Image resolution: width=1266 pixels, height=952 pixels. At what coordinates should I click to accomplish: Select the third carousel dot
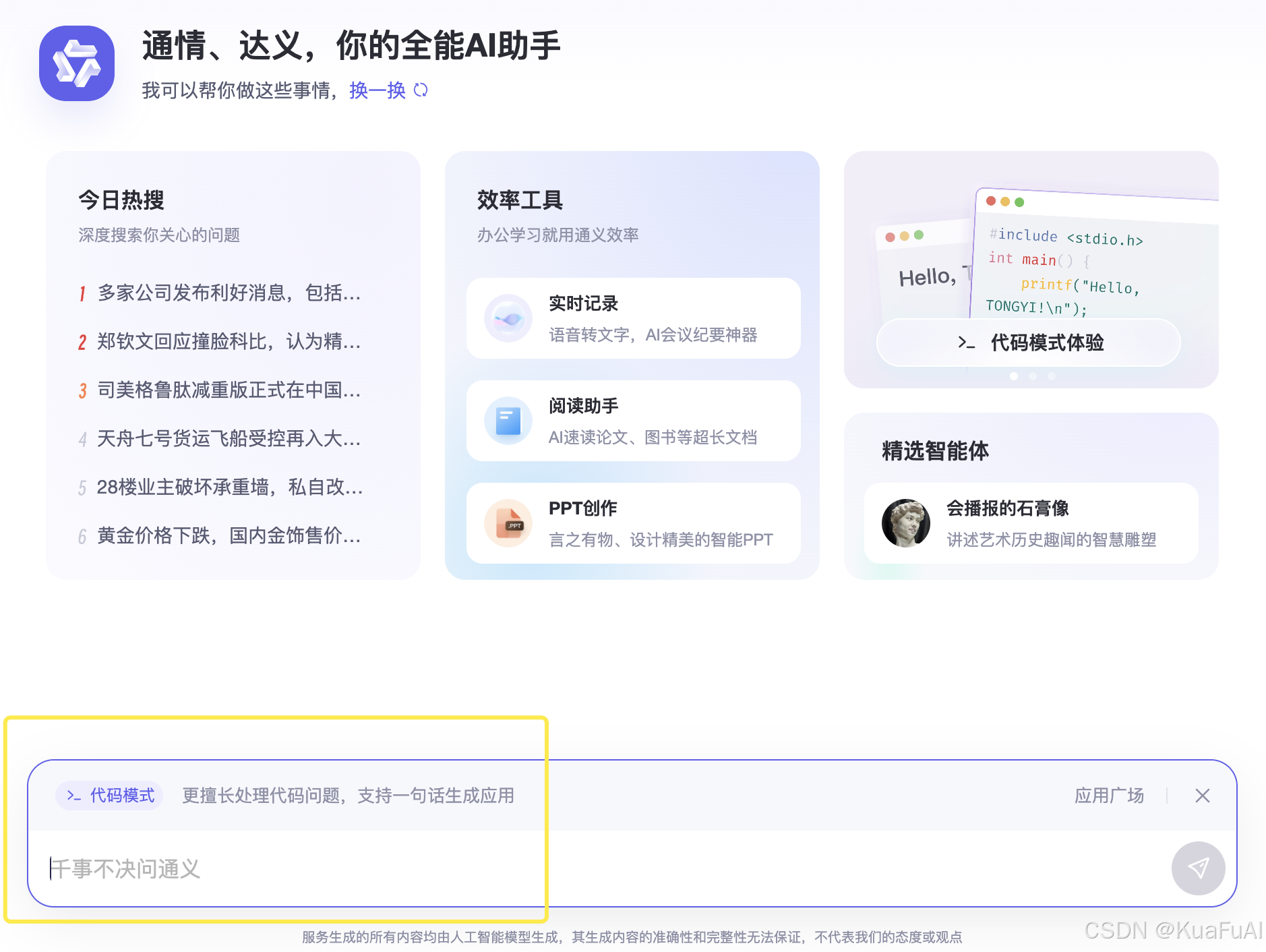pos(1052,376)
